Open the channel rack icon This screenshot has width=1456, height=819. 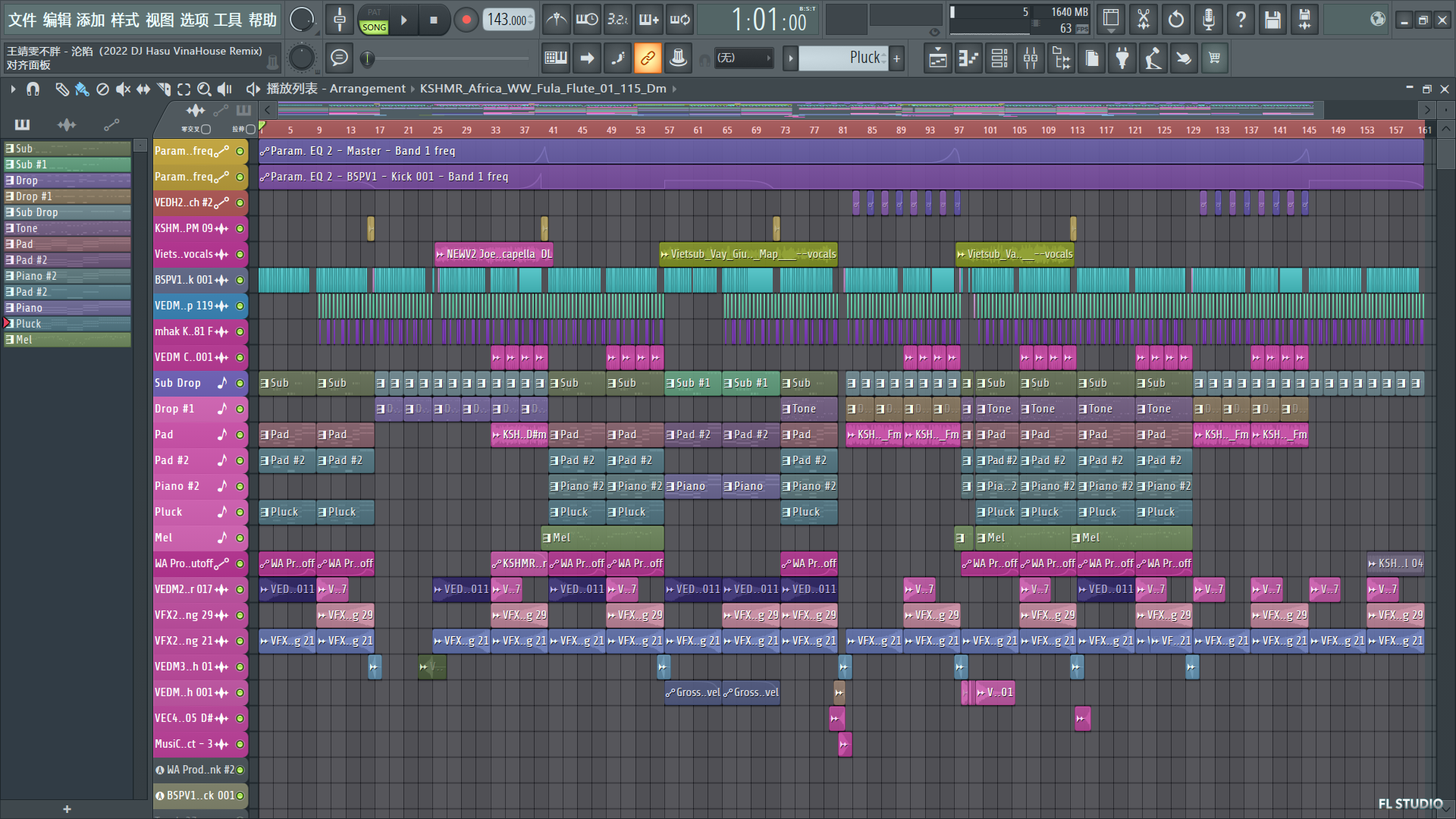[x=999, y=58]
